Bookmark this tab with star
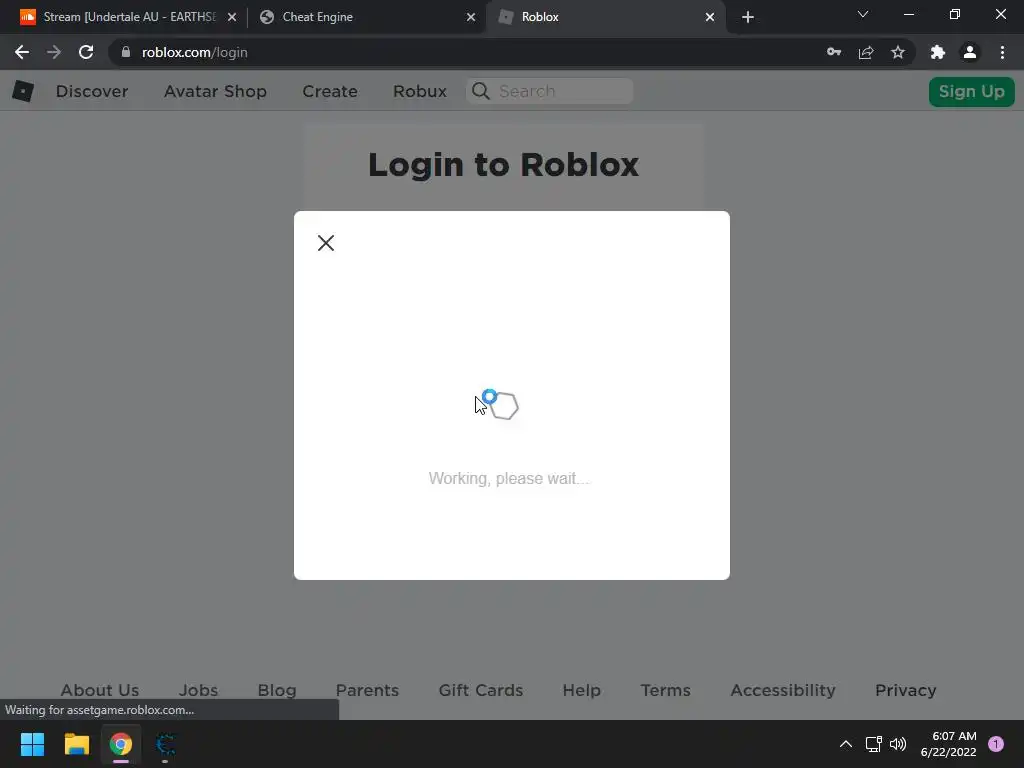The image size is (1024, 768). point(897,52)
